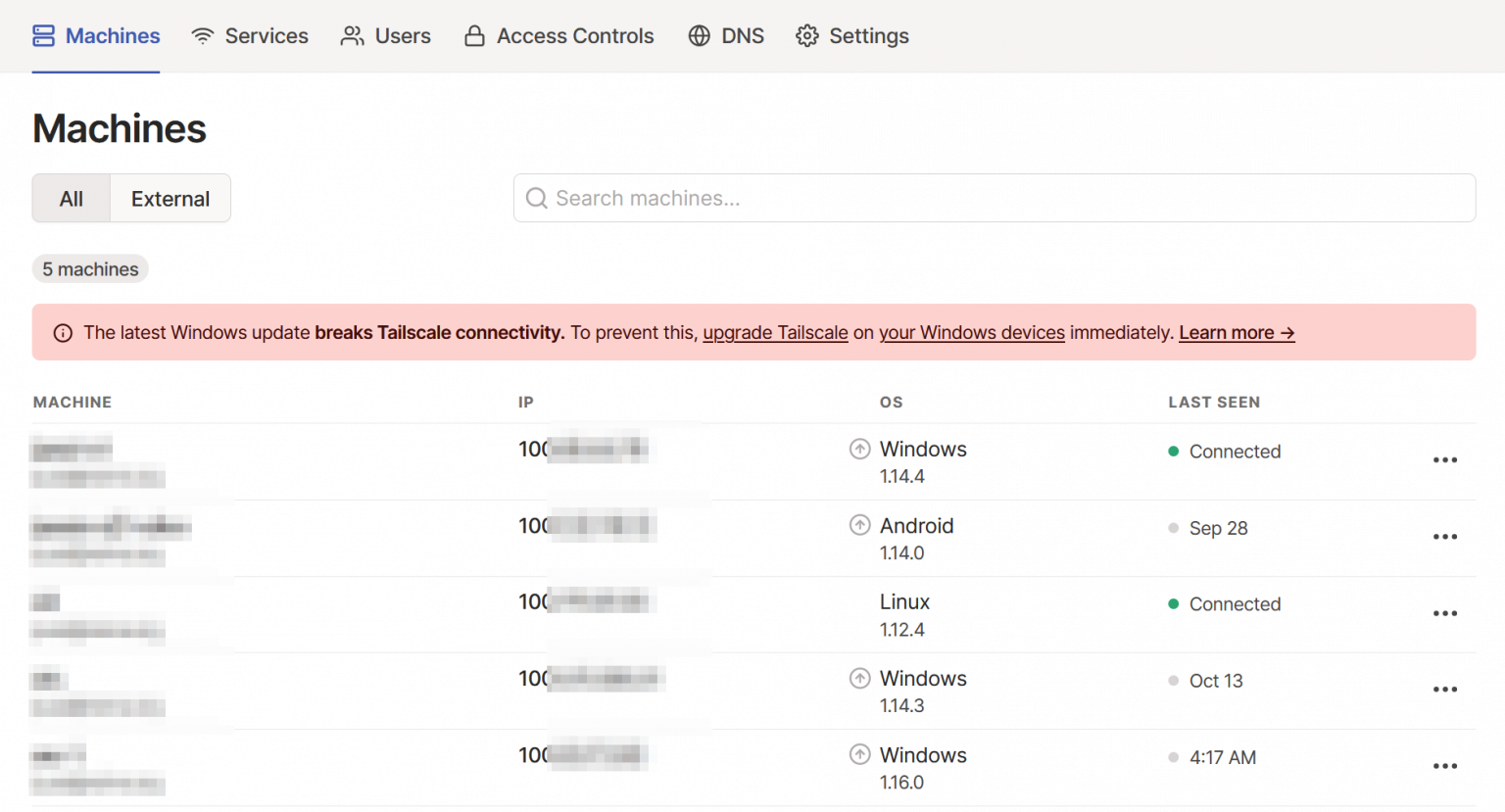Click the Windows label in the 1.14.4 row
Viewport: 1505px width, 812px height.
point(923,449)
